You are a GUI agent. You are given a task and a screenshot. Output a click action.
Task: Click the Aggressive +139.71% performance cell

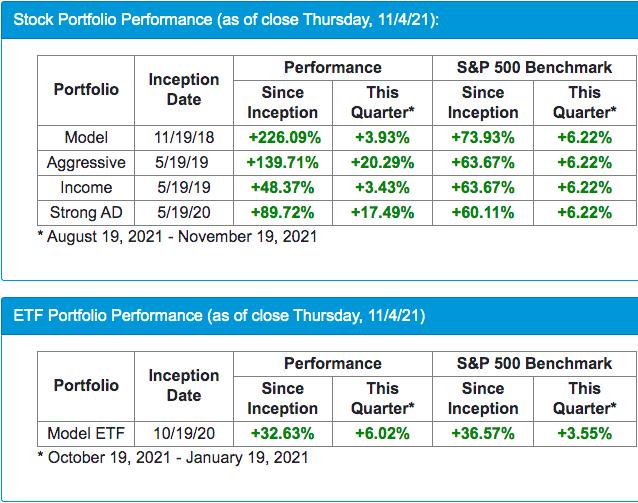(x=282, y=162)
